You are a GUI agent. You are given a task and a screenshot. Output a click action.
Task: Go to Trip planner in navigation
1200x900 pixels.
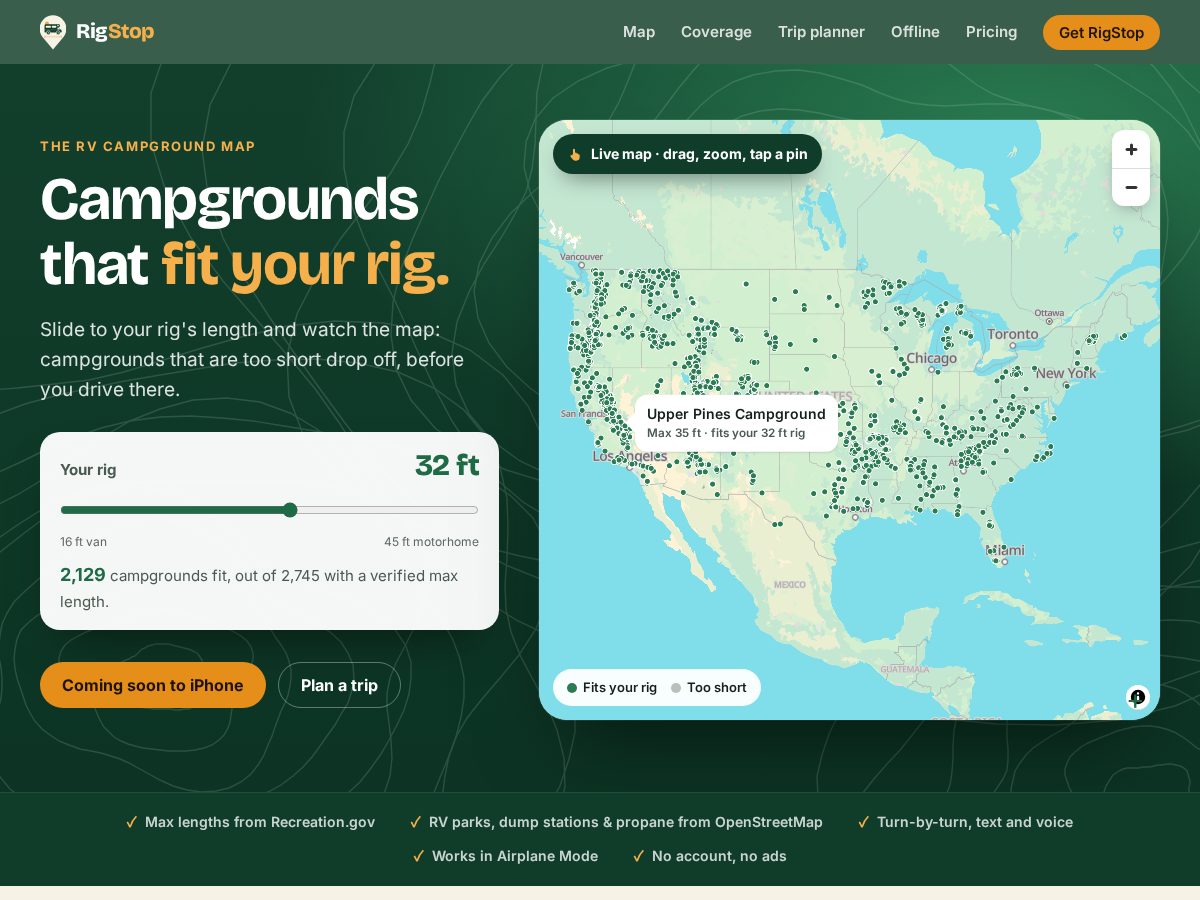[821, 32]
